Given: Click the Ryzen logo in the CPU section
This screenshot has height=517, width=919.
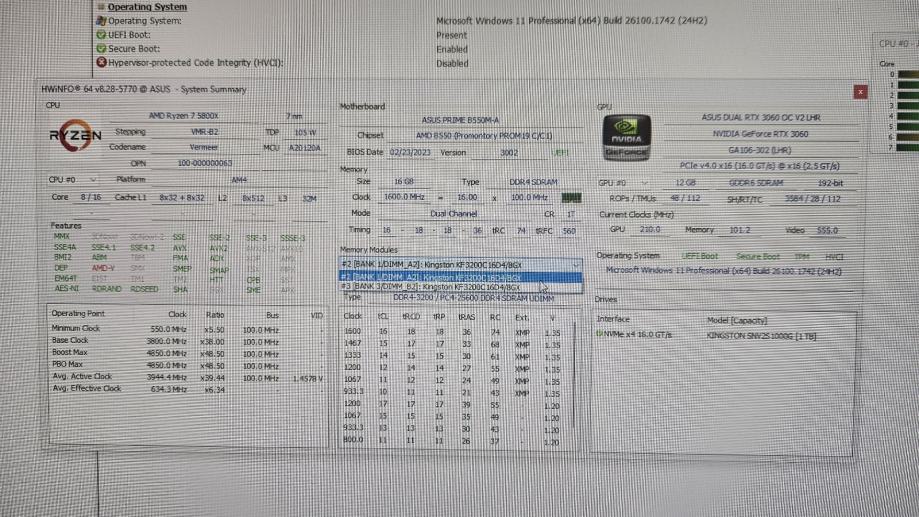Looking at the screenshot, I should (75, 135).
